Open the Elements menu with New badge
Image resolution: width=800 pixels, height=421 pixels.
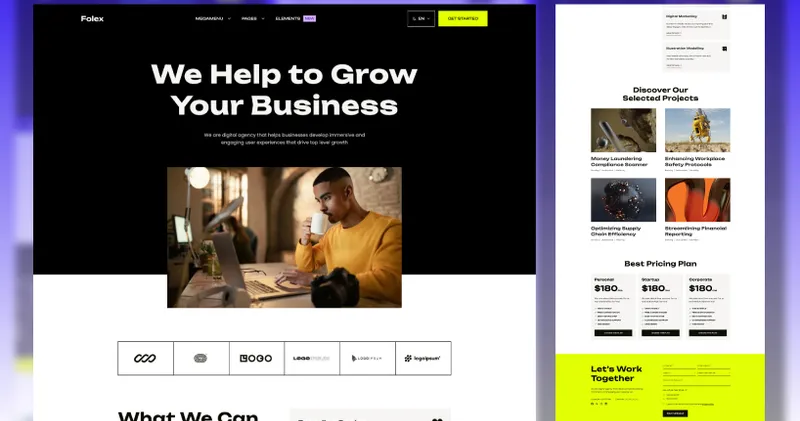coord(295,19)
